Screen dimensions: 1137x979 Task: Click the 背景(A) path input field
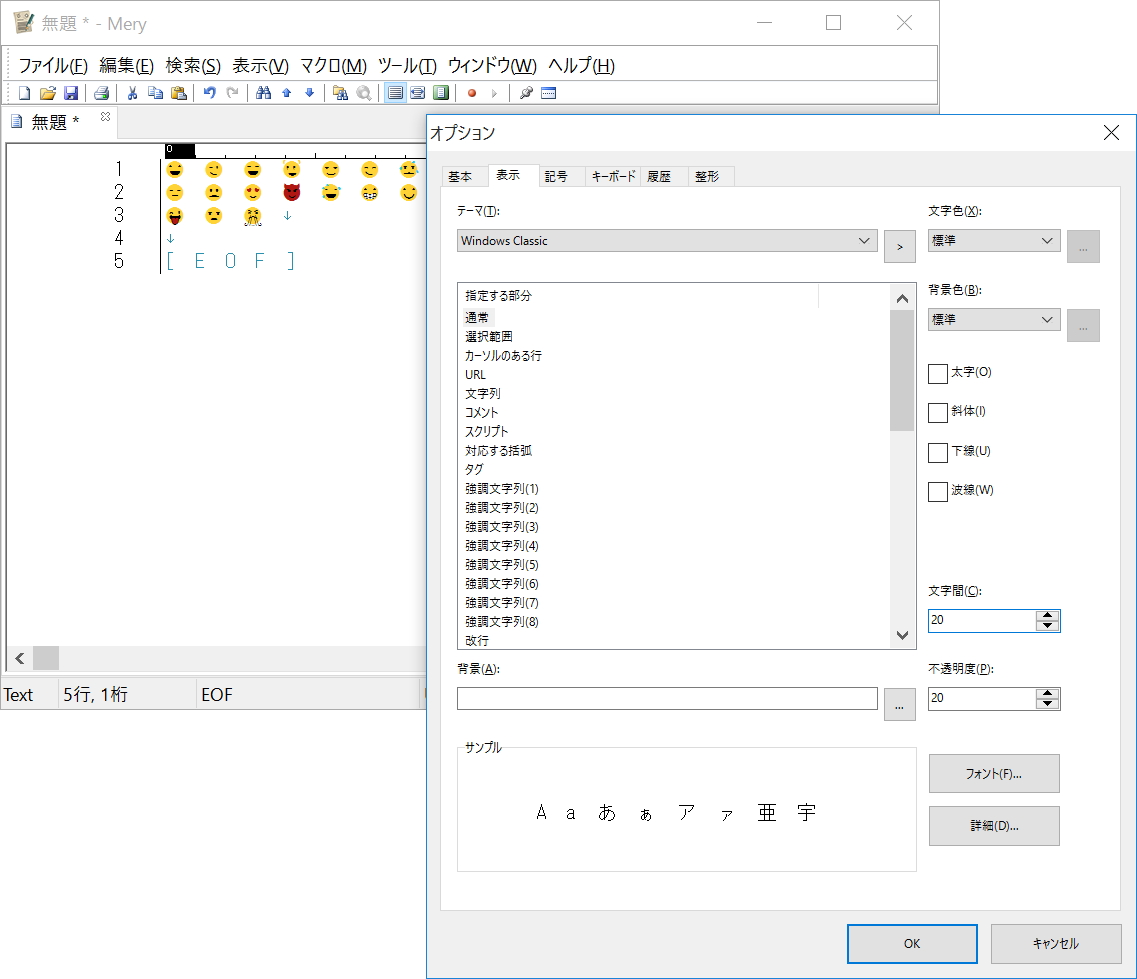[667, 698]
